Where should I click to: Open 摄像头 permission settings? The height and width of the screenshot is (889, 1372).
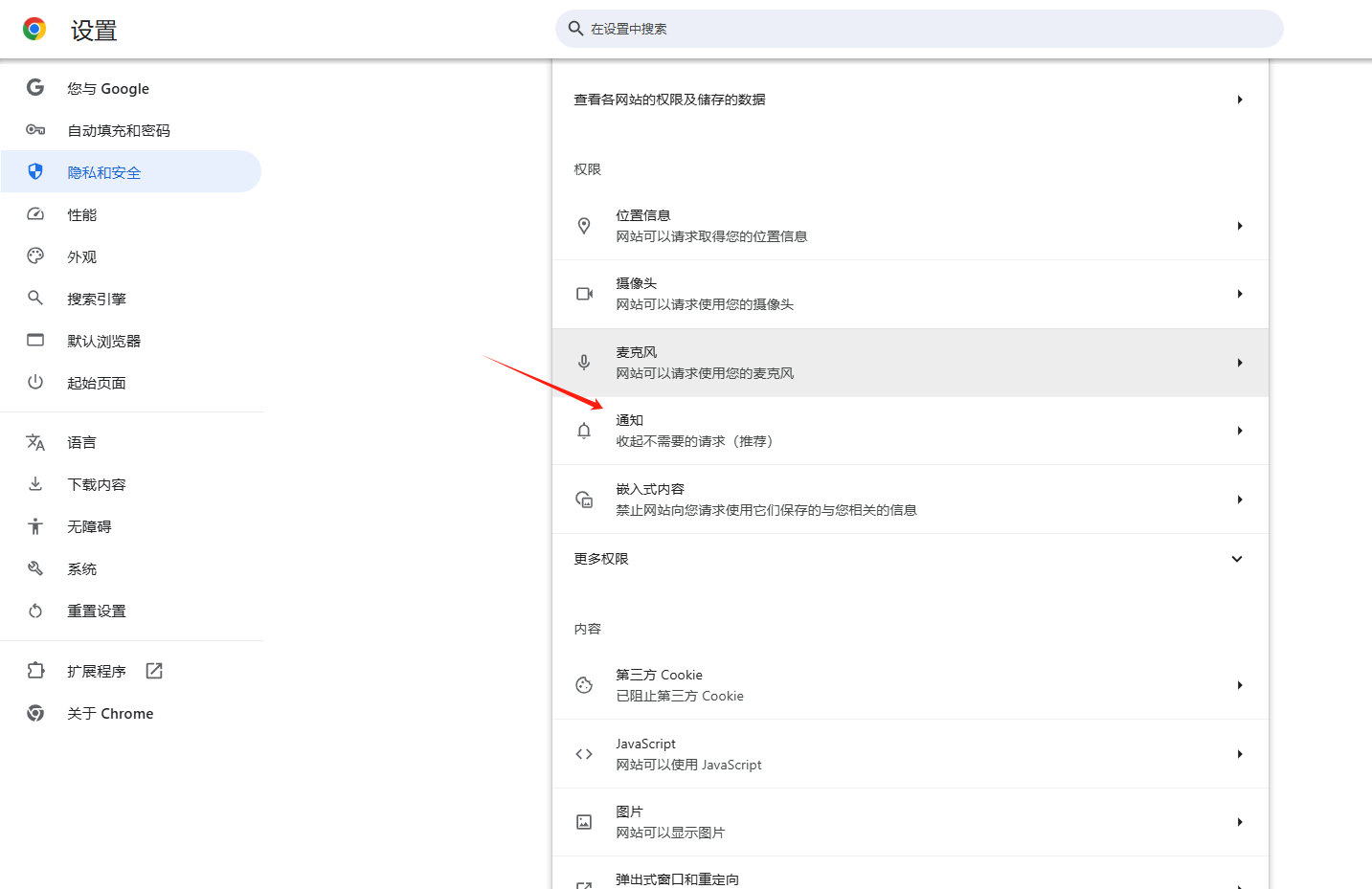(x=911, y=294)
